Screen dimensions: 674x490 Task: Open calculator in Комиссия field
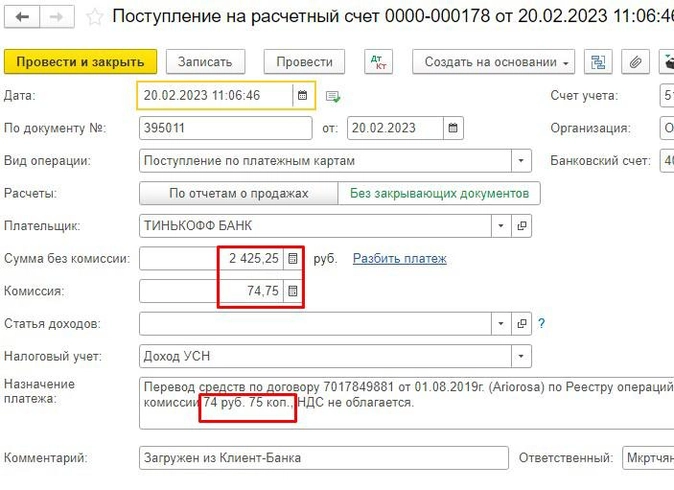292,292
